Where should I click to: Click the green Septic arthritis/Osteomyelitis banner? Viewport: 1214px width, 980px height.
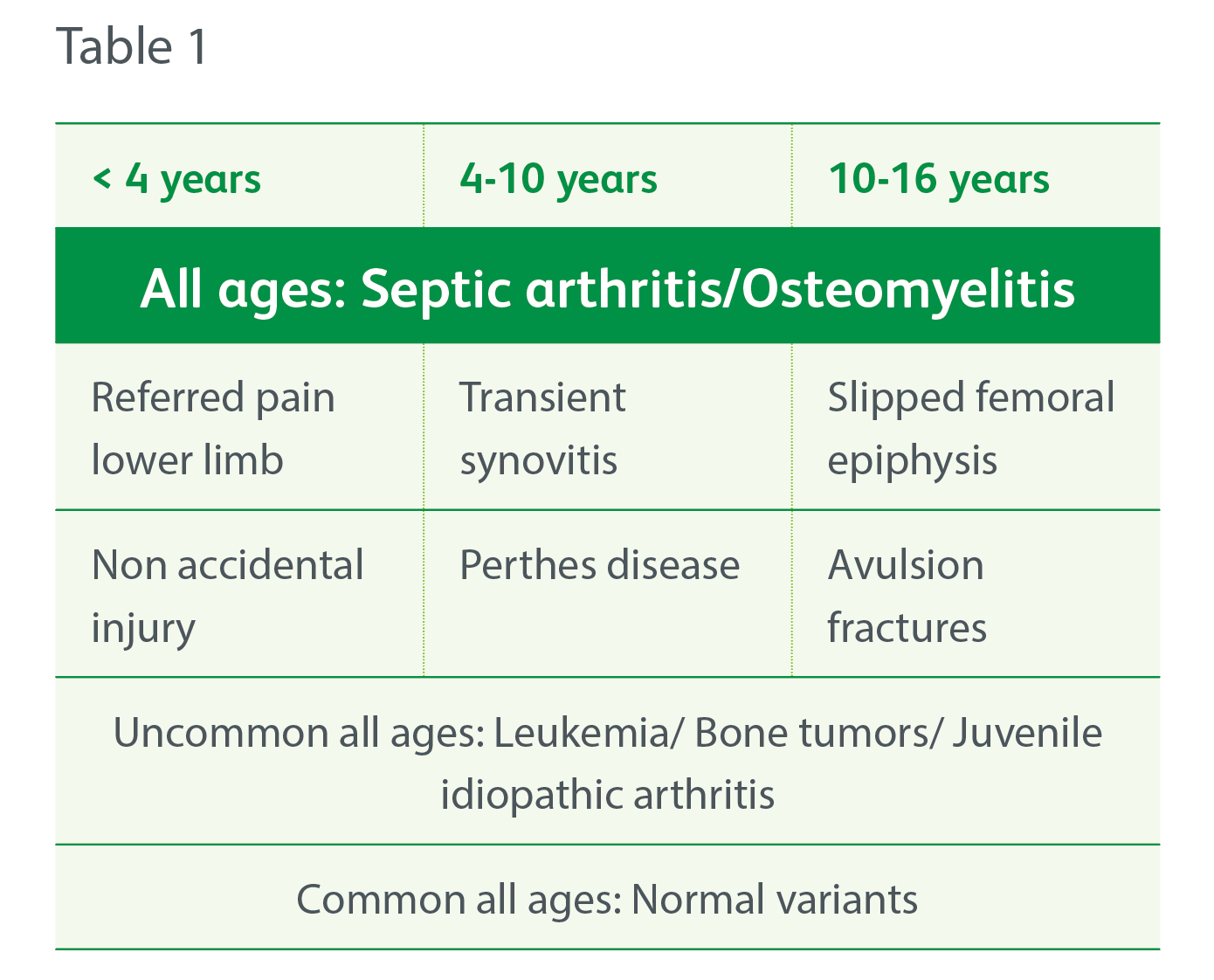point(607,287)
